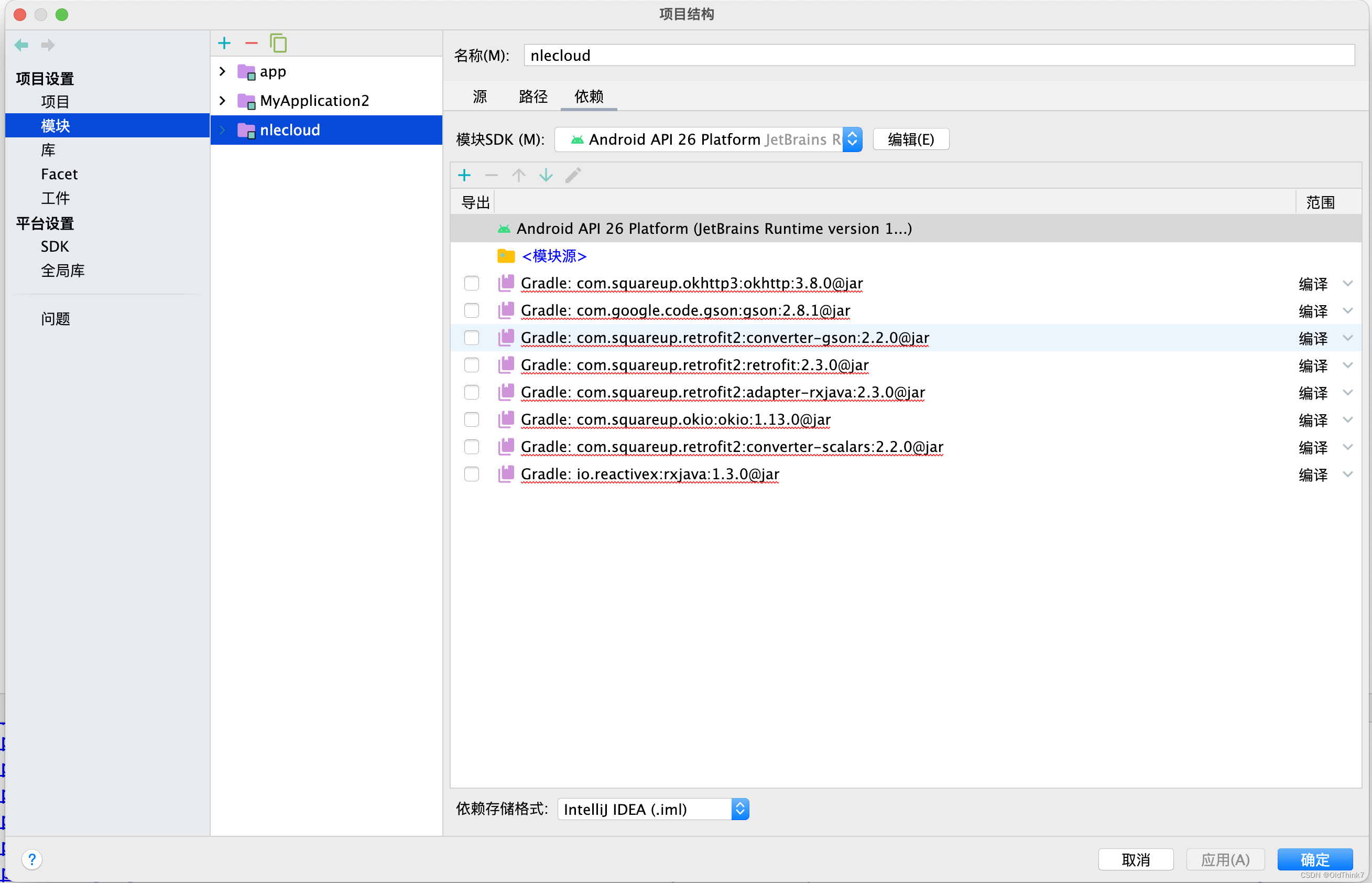Click the library icon for the rxjava:1.3.0 dependency
Viewport: 1372px width, 883px height.
click(506, 473)
